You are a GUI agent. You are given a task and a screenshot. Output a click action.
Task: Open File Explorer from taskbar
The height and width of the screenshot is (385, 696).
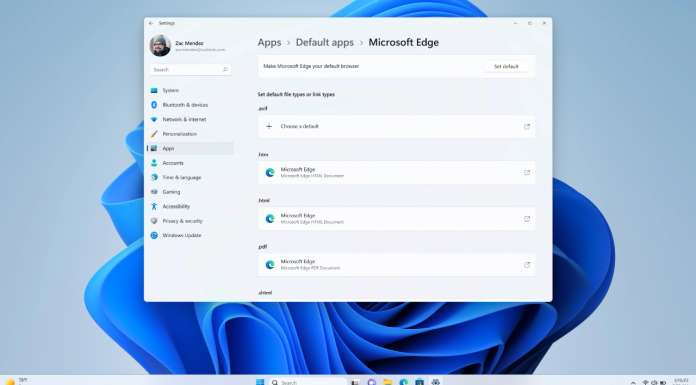pyautogui.click(x=388, y=382)
